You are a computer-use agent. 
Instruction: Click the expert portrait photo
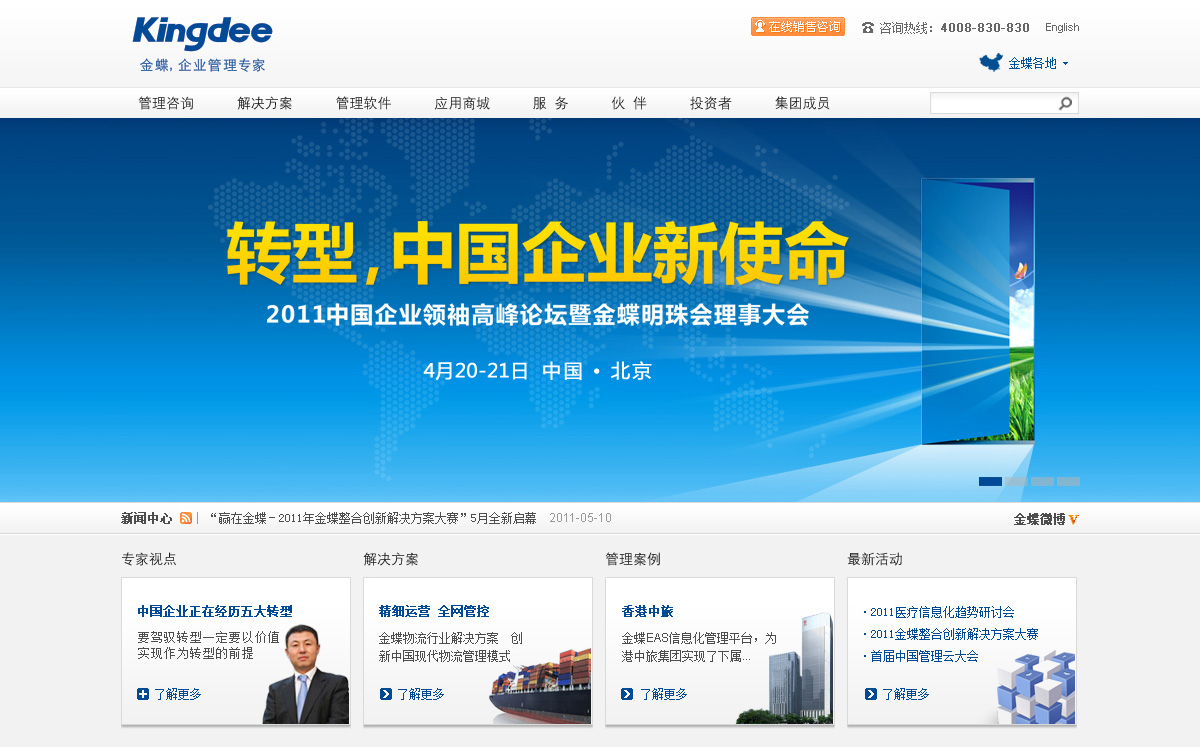tap(306, 674)
